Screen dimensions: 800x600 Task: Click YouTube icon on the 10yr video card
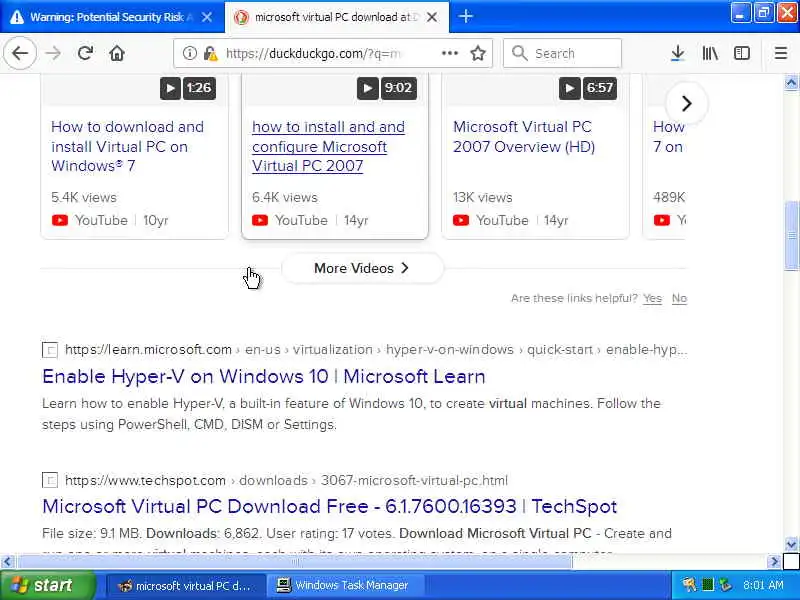(60, 220)
